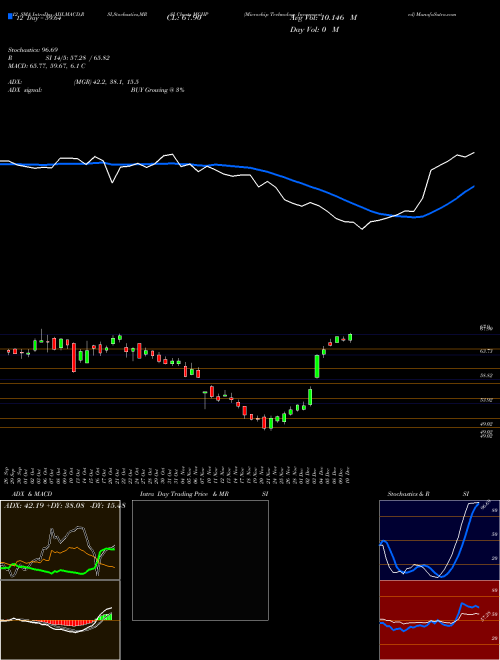Click the empty Intra Day Trading chart box

[x=200, y=560]
